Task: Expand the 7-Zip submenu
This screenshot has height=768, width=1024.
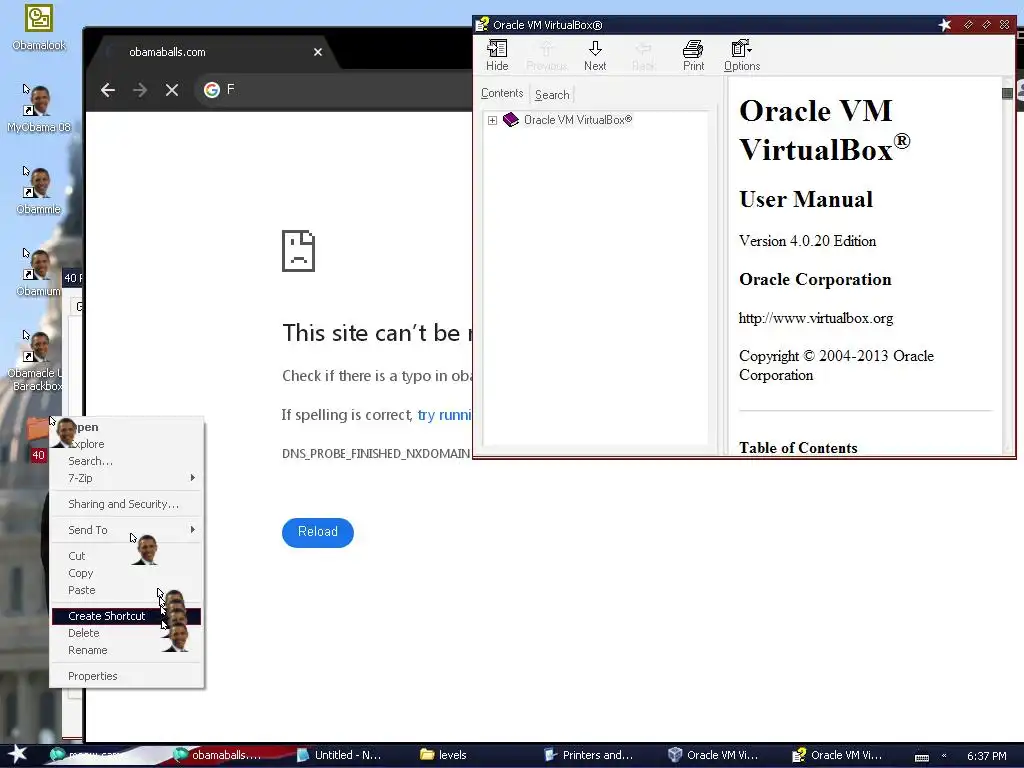Action: pos(127,478)
